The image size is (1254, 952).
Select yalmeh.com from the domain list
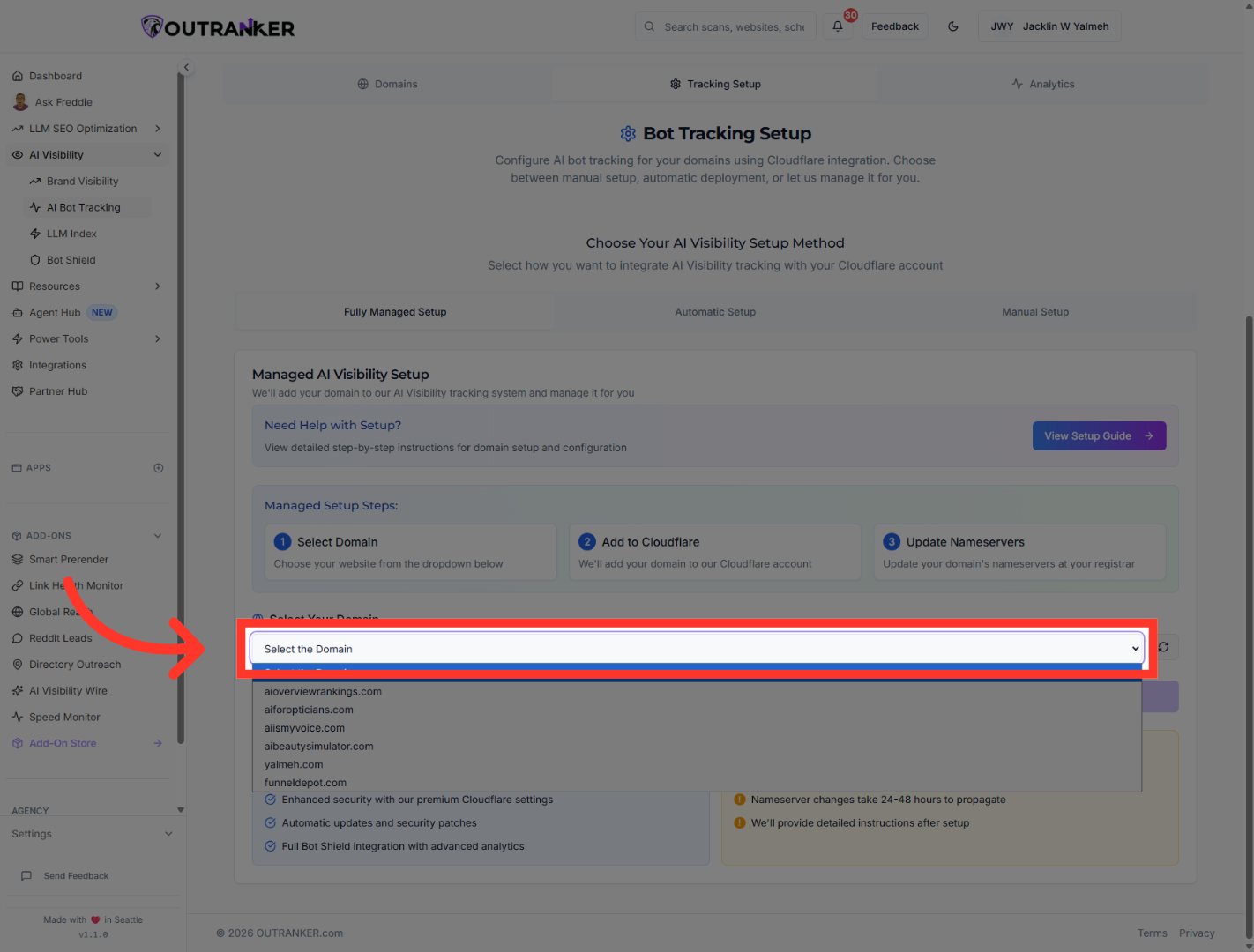coord(294,763)
